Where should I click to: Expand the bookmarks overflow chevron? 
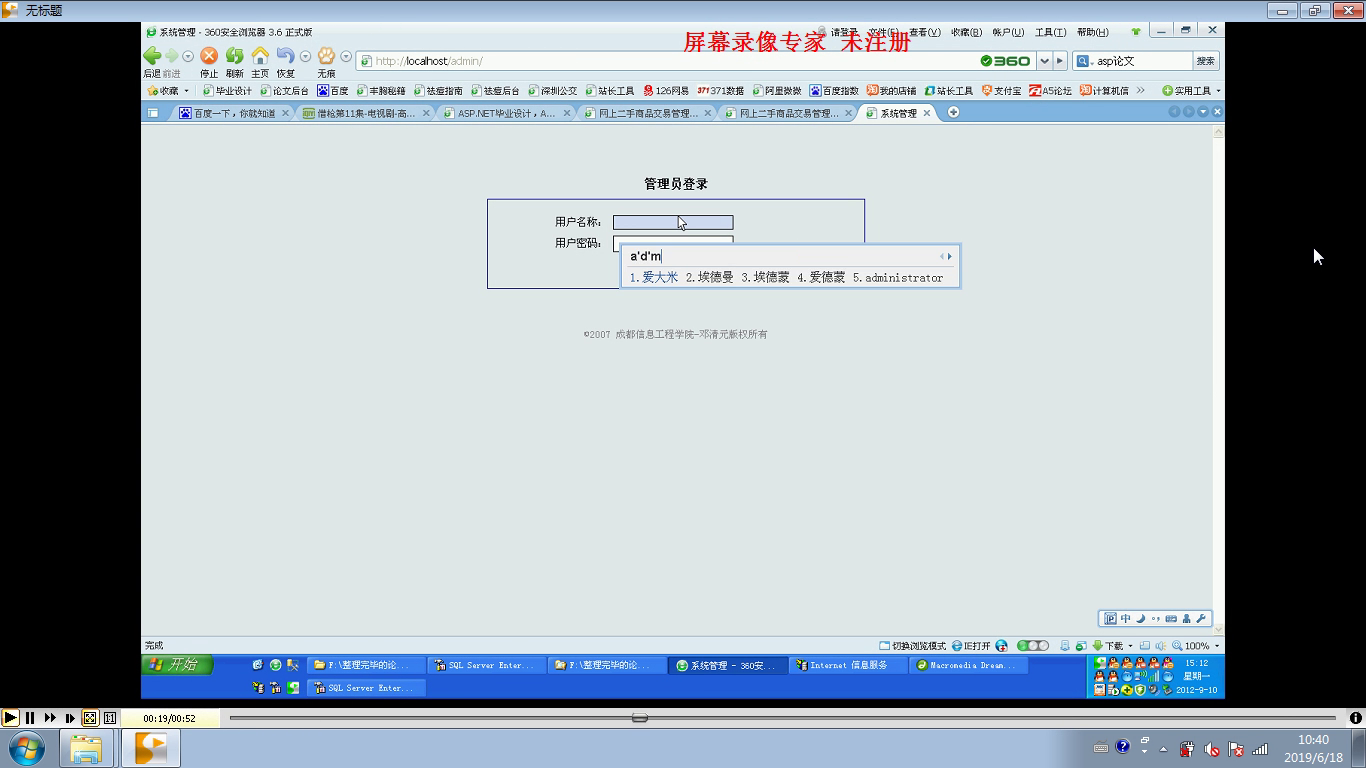coord(1140,91)
